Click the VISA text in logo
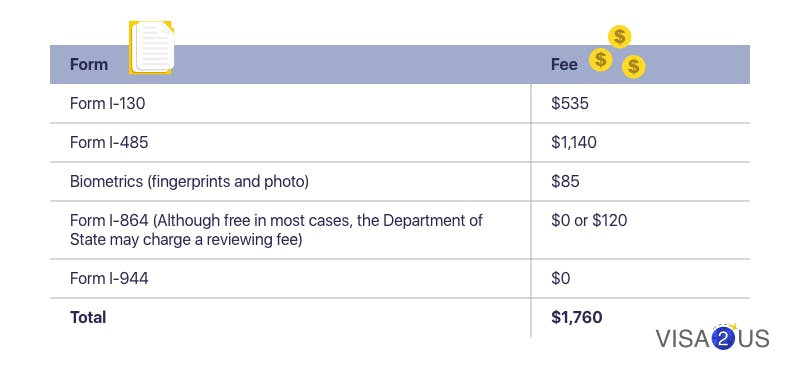800x383 pixels. [x=683, y=339]
